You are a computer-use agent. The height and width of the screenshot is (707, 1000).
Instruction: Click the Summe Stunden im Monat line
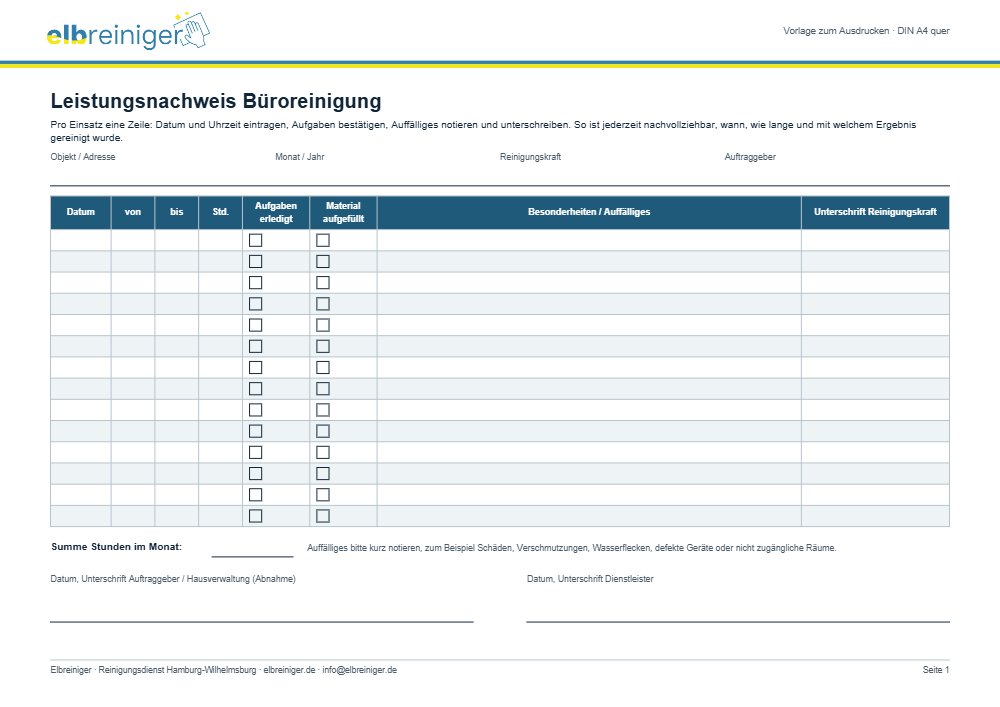[253, 556]
